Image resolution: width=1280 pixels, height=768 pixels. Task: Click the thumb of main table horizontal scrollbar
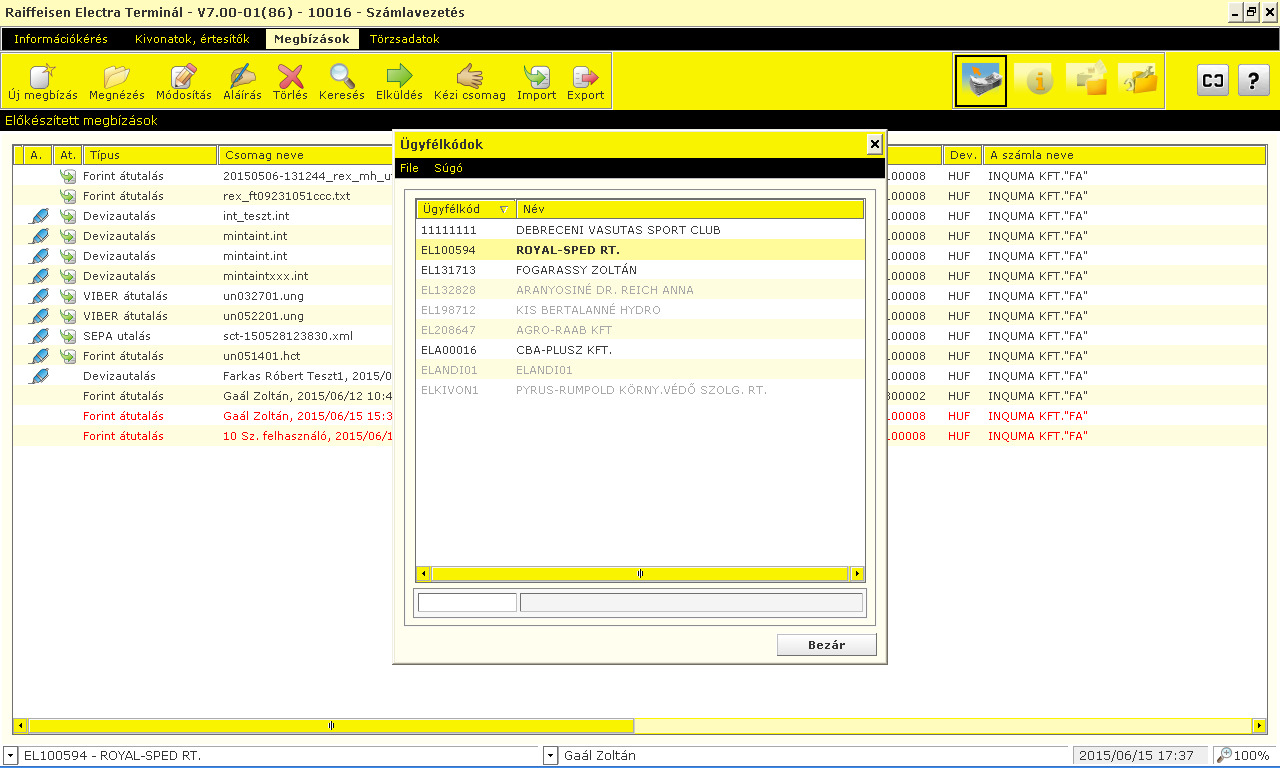click(x=331, y=726)
